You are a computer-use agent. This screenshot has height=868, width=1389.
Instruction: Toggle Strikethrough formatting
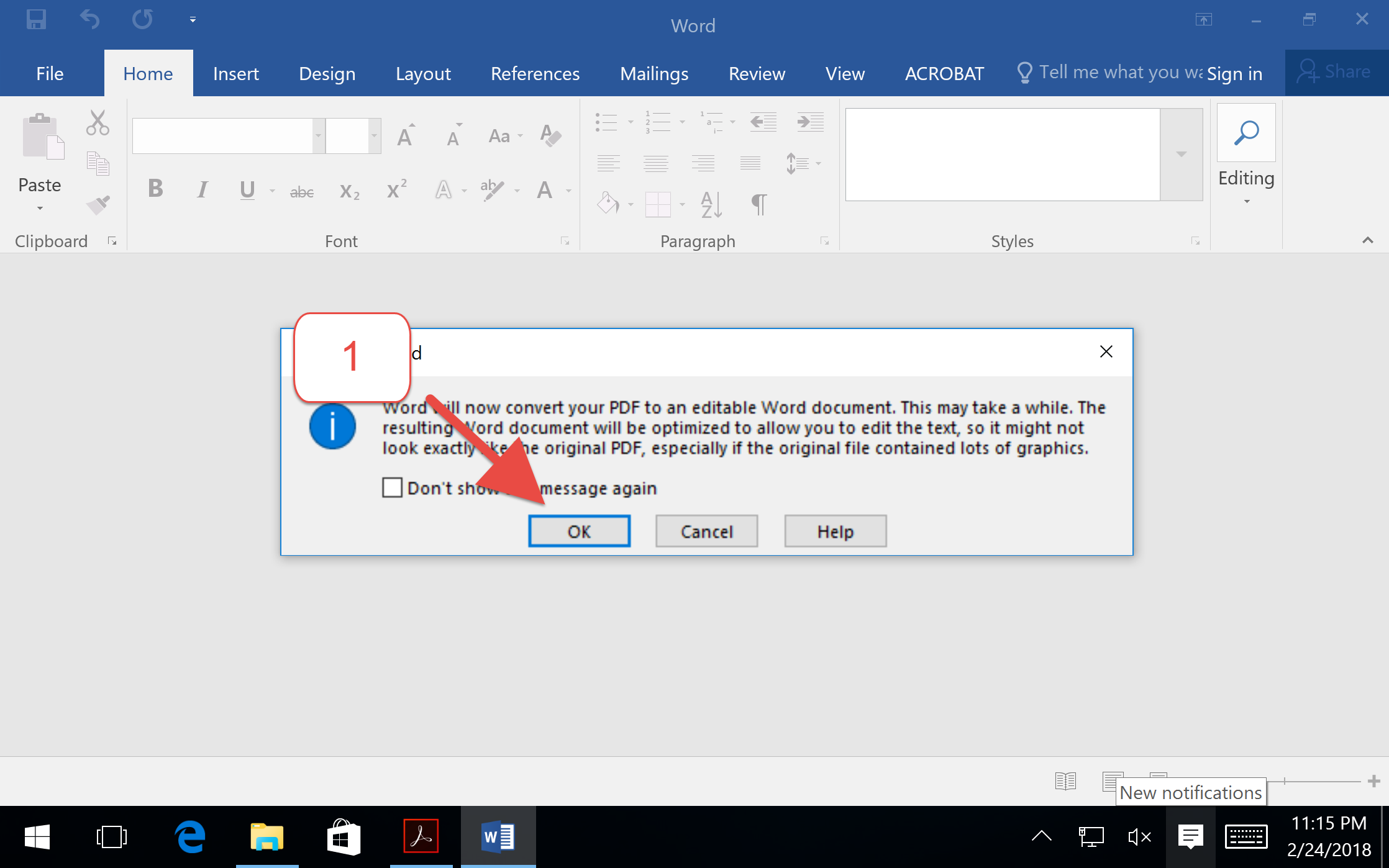point(302,191)
